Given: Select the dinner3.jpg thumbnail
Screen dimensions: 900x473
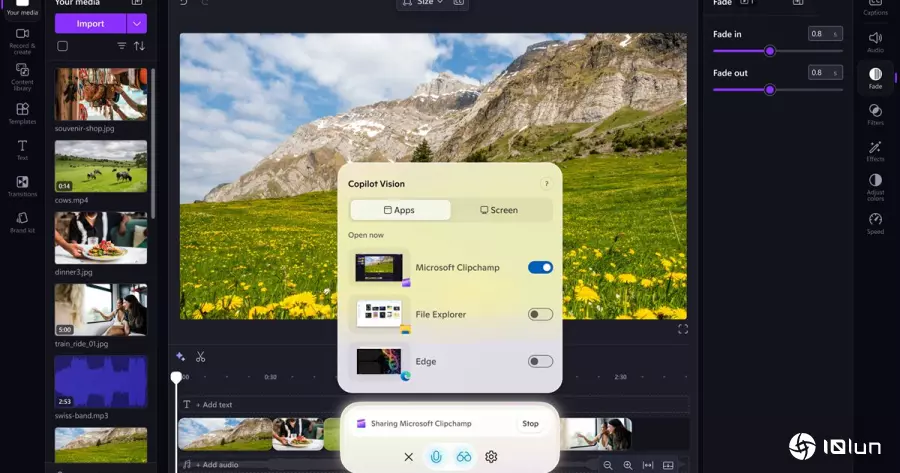Looking at the screenshot, I should pyautogui.click(x=101, y=238).
